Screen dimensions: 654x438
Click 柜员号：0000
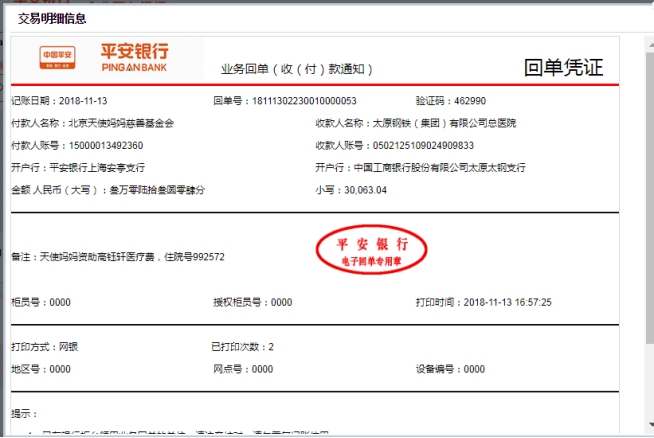(x=41, y=302)
